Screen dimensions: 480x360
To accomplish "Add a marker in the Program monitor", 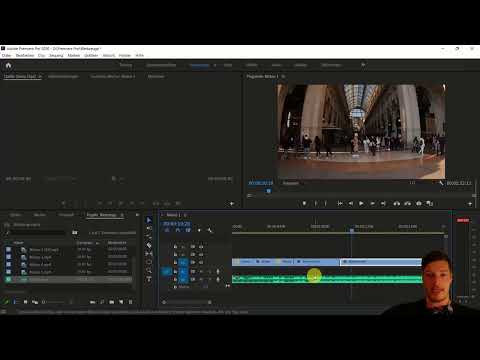I will point(304,203).
